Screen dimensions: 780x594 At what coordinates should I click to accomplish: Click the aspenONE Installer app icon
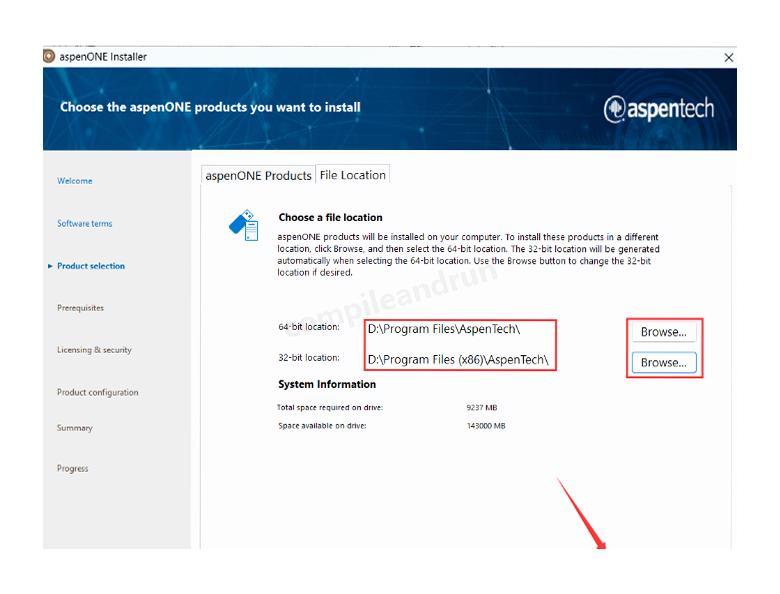pos(49,56)
